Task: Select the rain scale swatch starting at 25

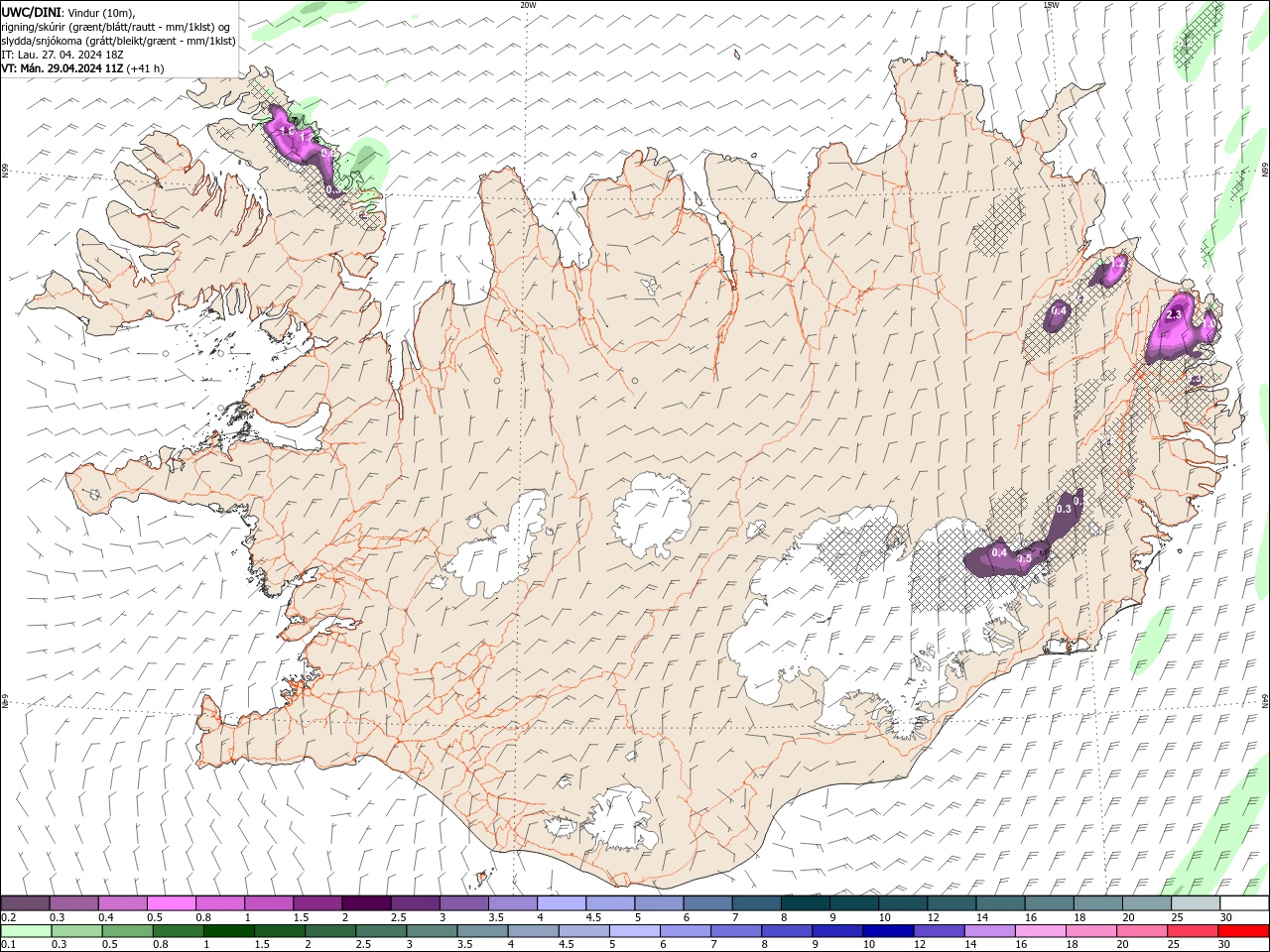Action: 1192,931
